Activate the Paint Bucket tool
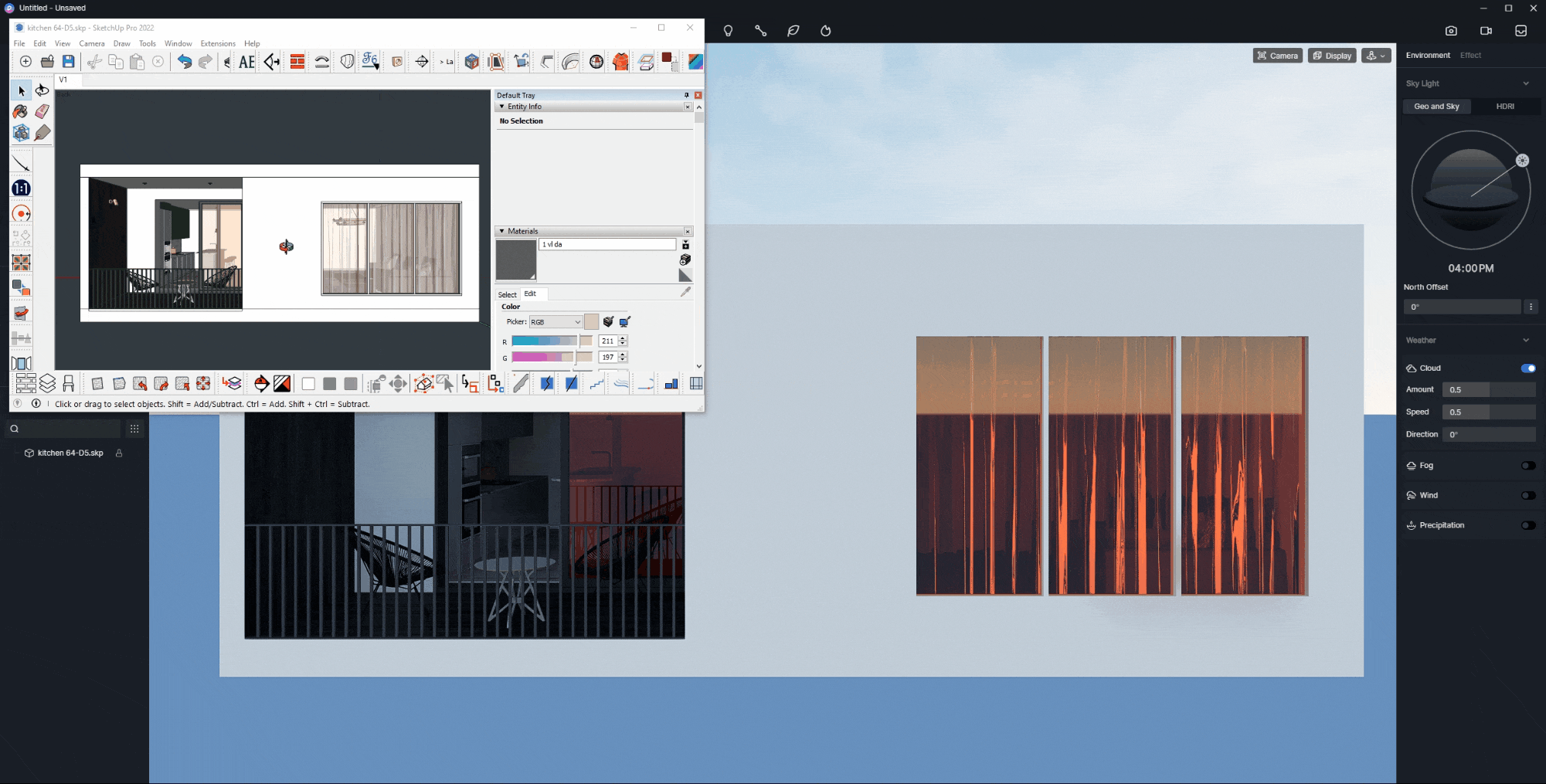Screen dimensions: 1546x784 tap(22, 112)
